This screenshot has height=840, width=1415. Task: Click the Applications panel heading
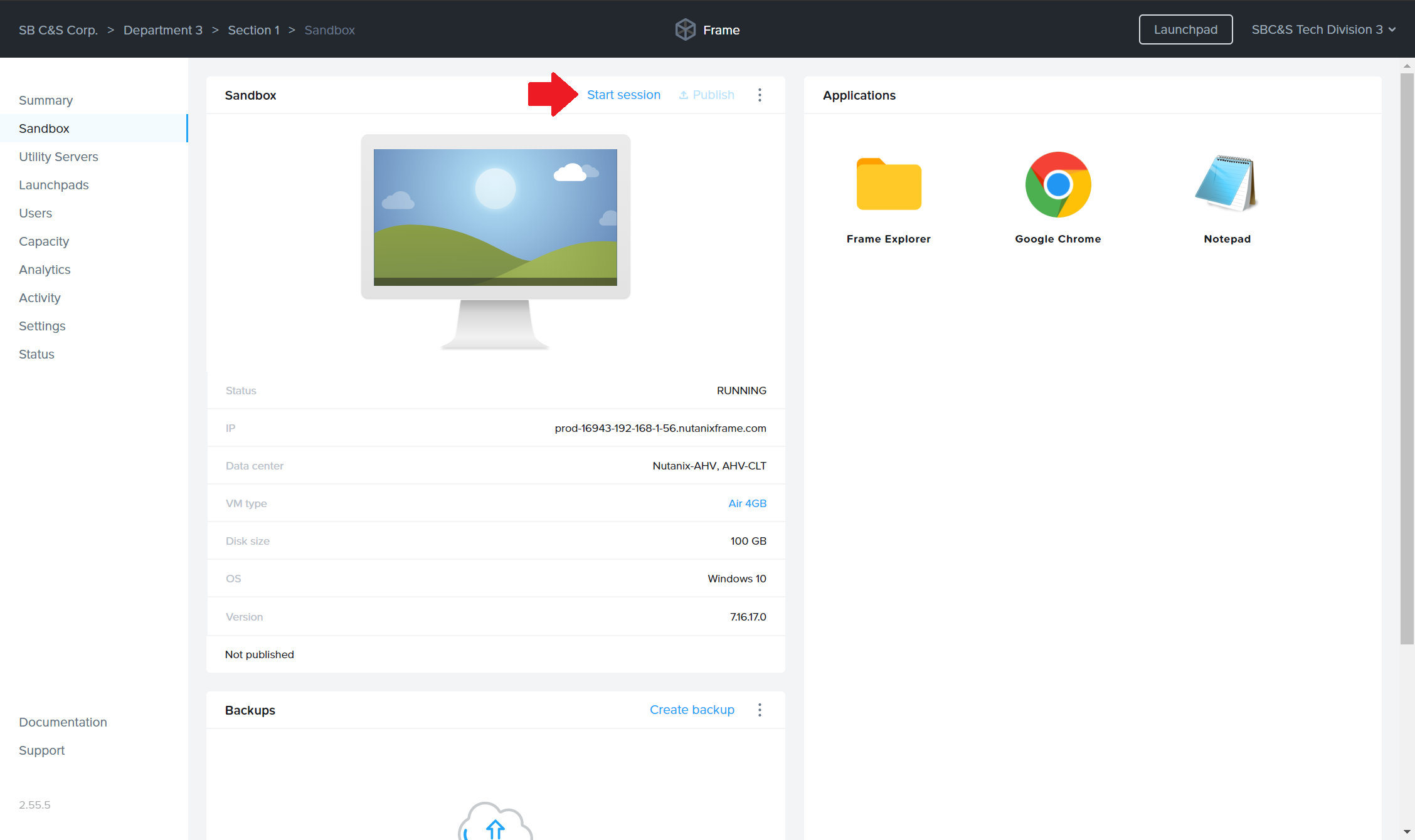(859, 95)
